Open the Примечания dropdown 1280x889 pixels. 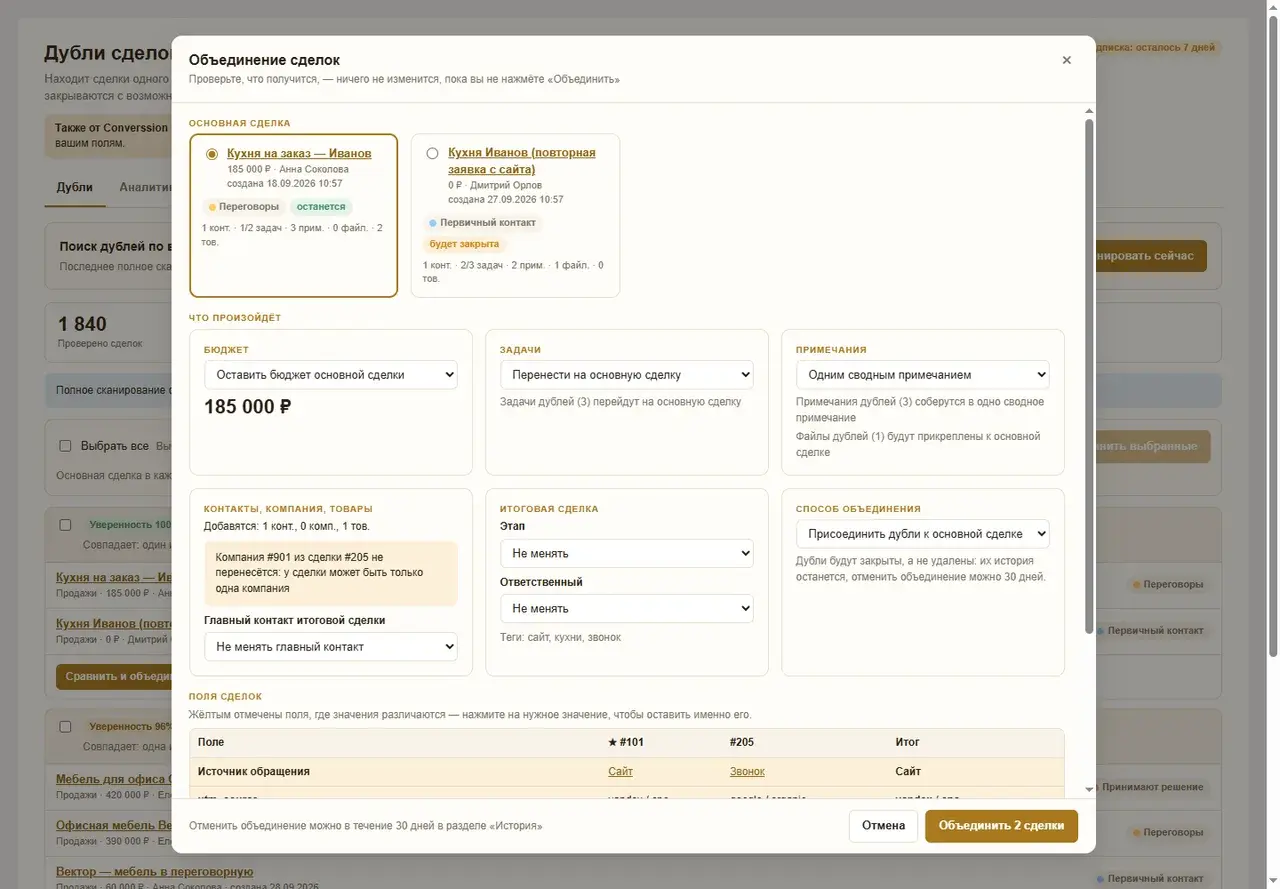[923, 375]
